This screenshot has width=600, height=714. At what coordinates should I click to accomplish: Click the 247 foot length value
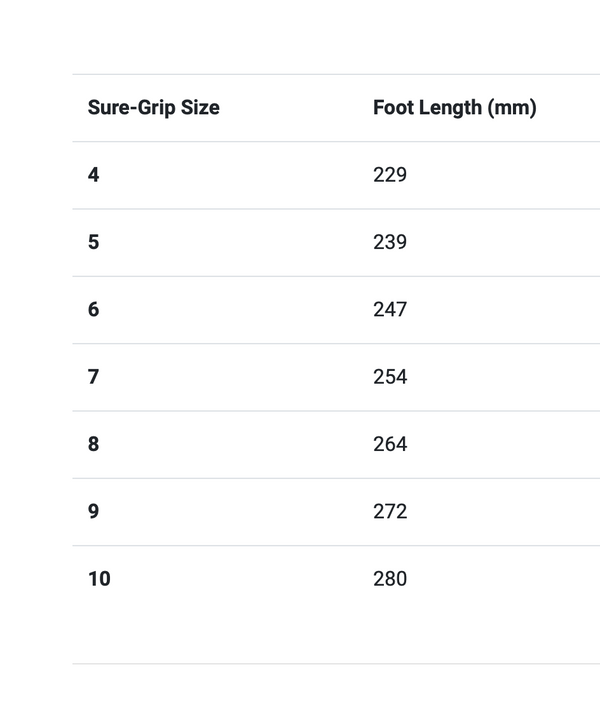[390, 309]
